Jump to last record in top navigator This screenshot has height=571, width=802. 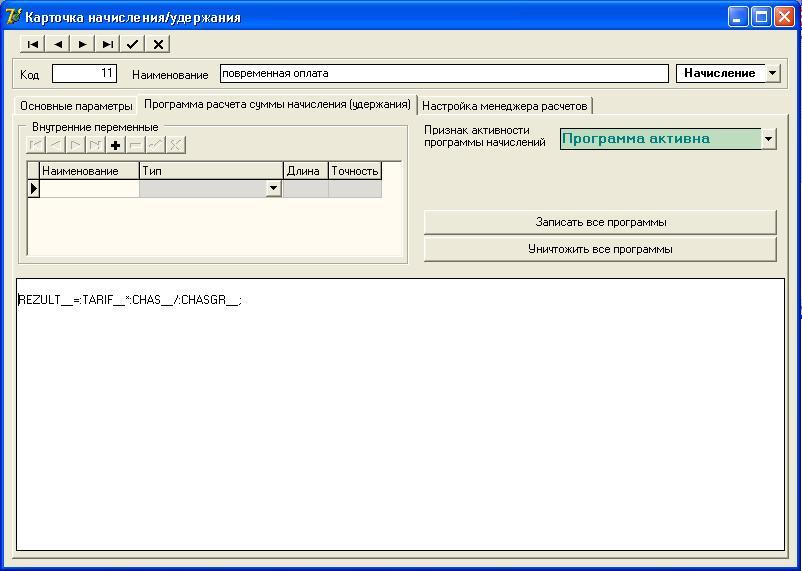(108, 44)
